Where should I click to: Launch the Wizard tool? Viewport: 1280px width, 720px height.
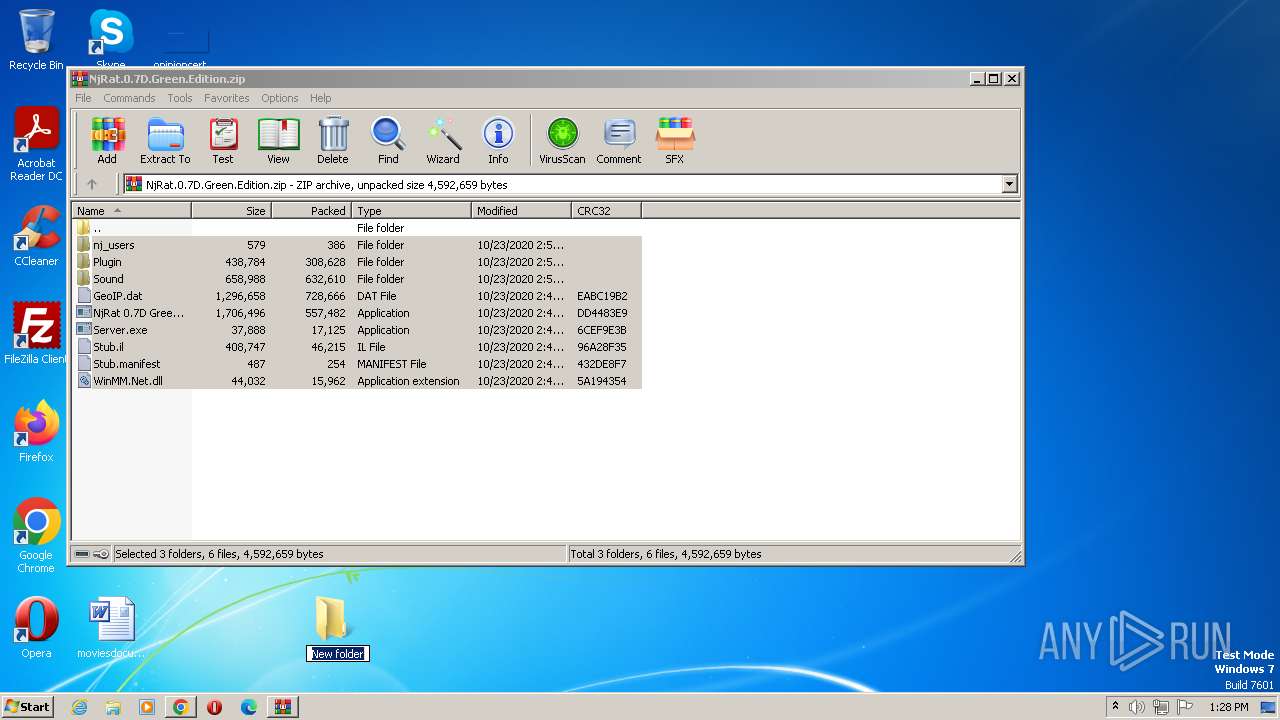click(443, 141)
